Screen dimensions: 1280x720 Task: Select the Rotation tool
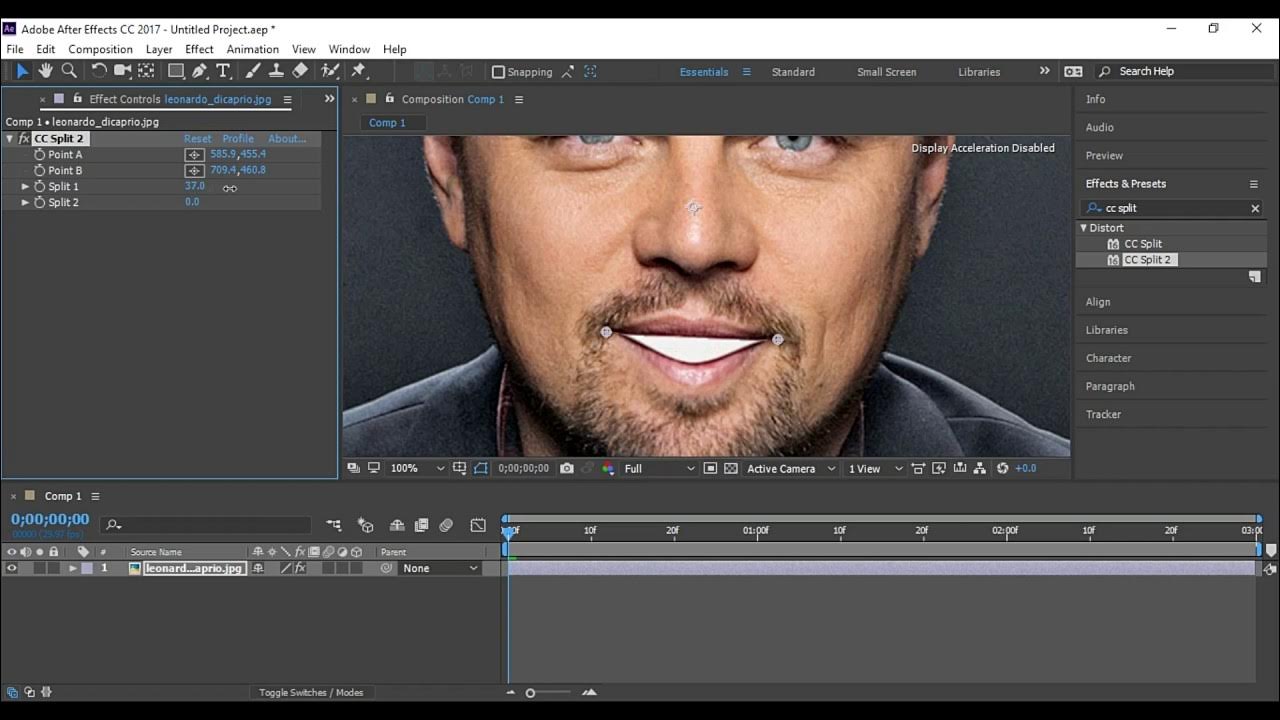(99, 71)
